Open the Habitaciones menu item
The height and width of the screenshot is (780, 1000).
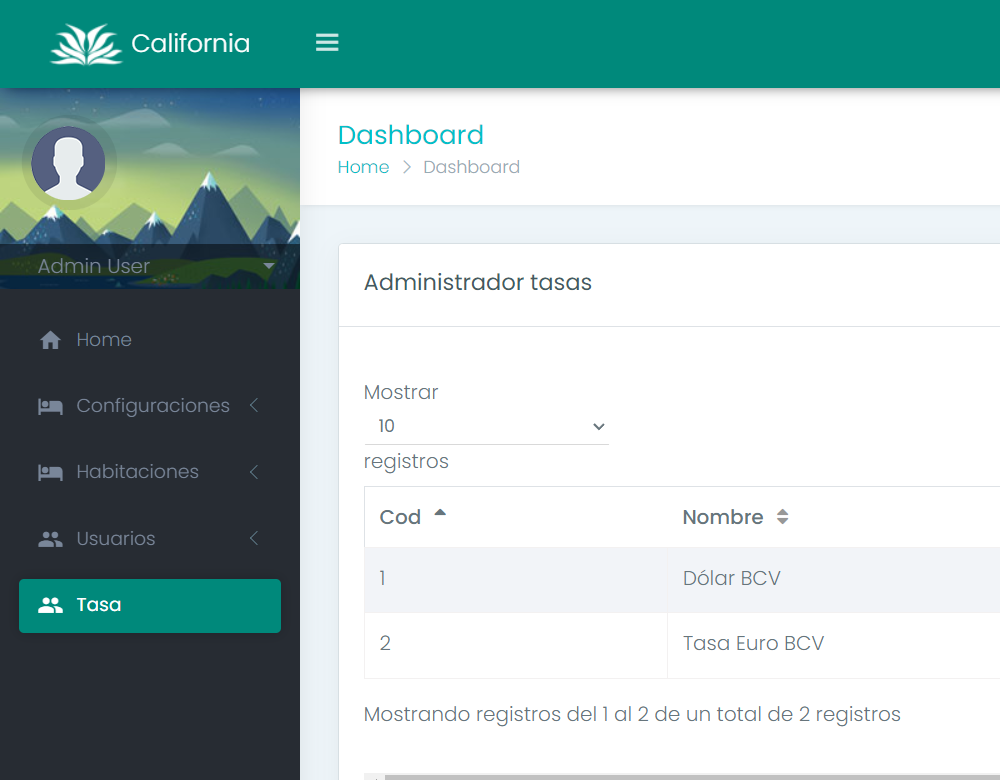point(150,472)
